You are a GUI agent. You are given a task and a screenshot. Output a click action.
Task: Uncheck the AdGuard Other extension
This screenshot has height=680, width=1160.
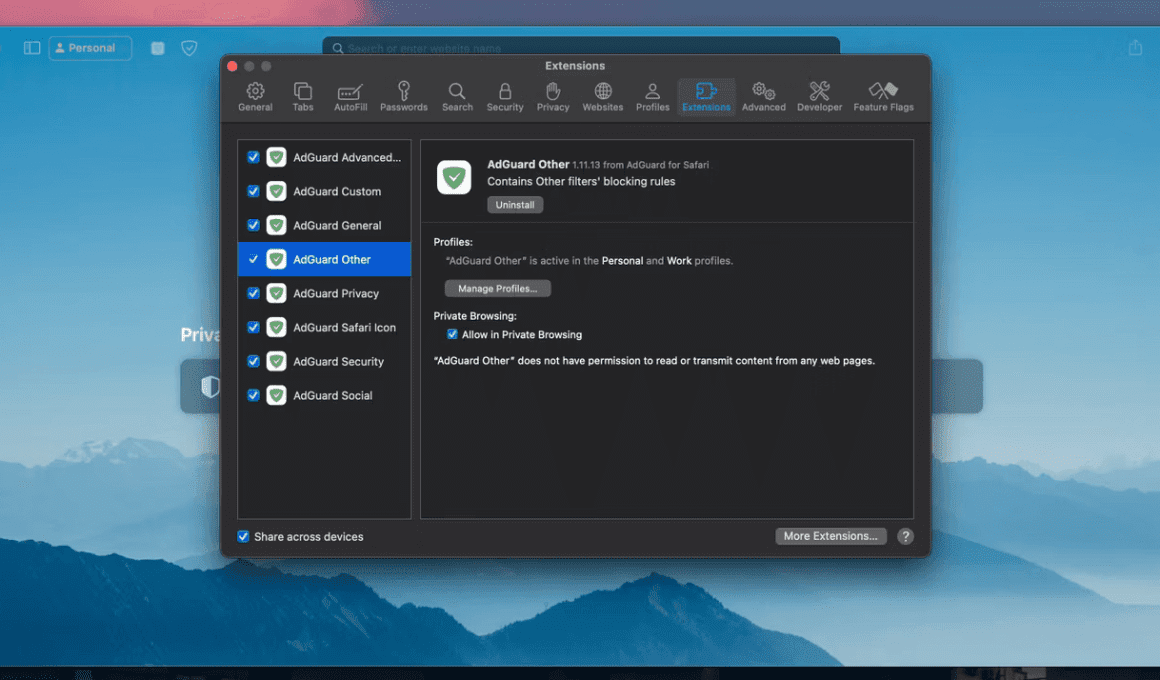[253, 259]
